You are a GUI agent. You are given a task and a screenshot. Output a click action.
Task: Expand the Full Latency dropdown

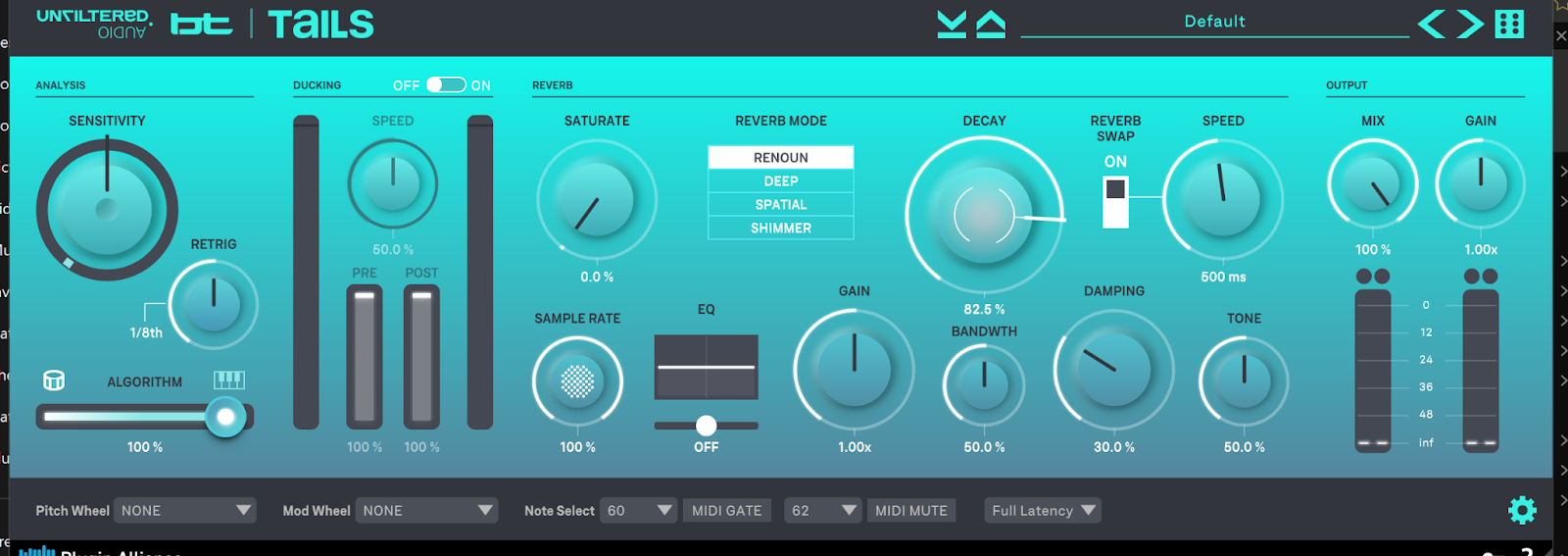(x=1043, y=511)
